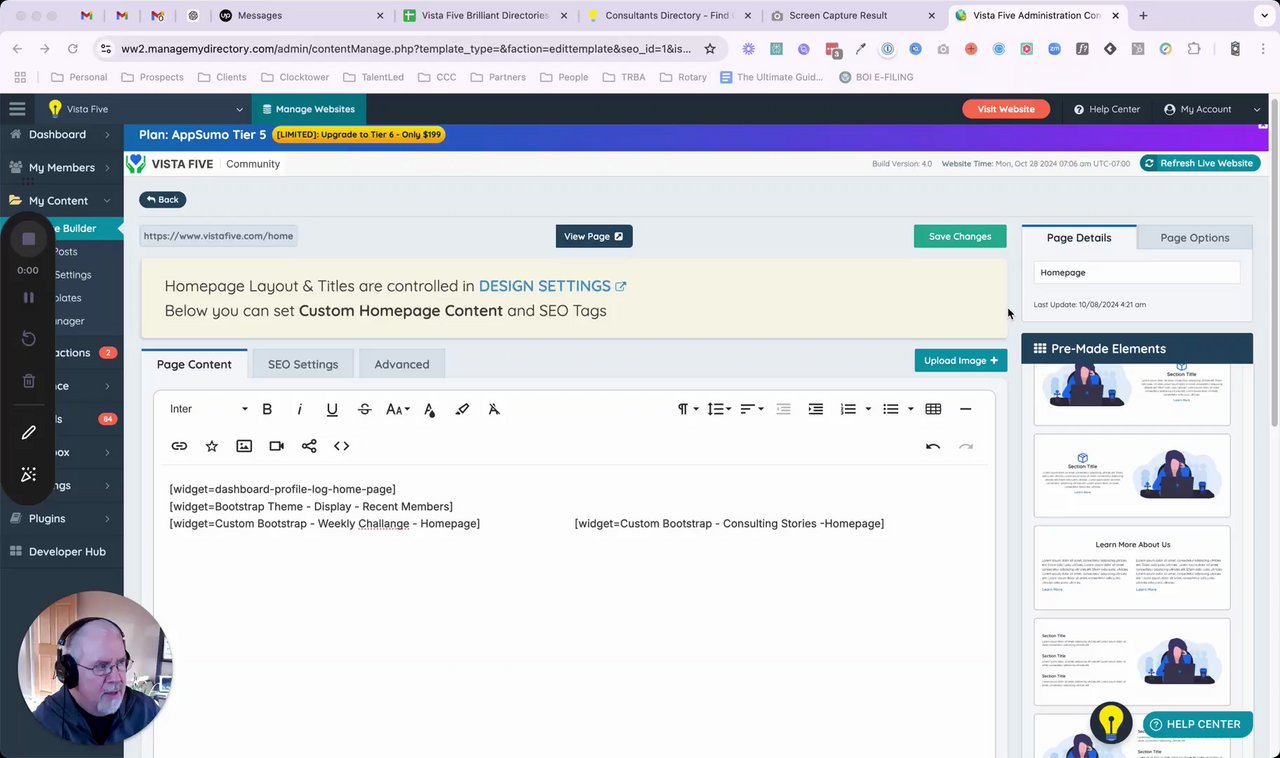
Task: Click the Visit Website button
Action: [x=1006, y=109]
